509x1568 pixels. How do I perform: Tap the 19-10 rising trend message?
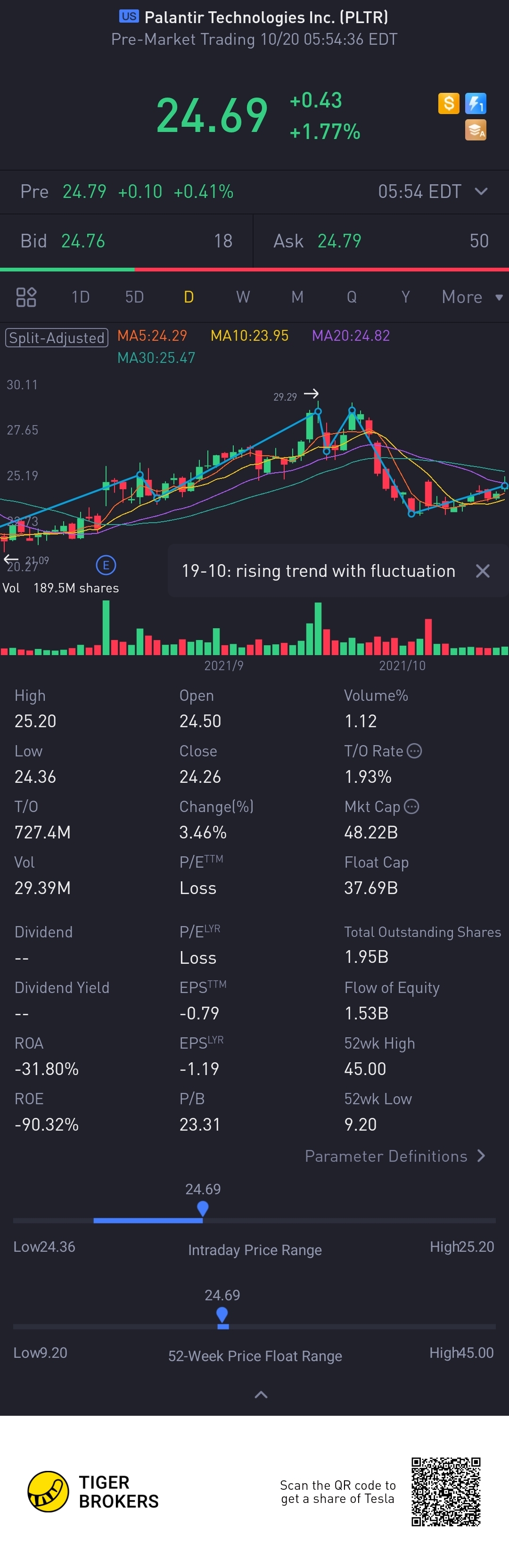point(318,571)
